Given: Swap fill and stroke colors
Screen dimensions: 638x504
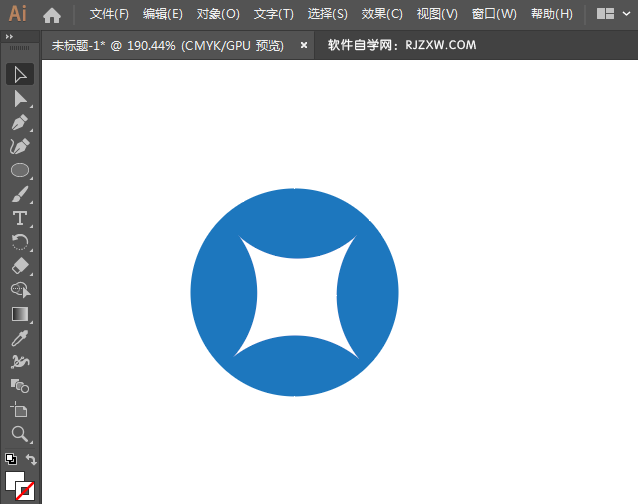Looking at the screenshot, I should pyautogui.click(x=31, y=459).
